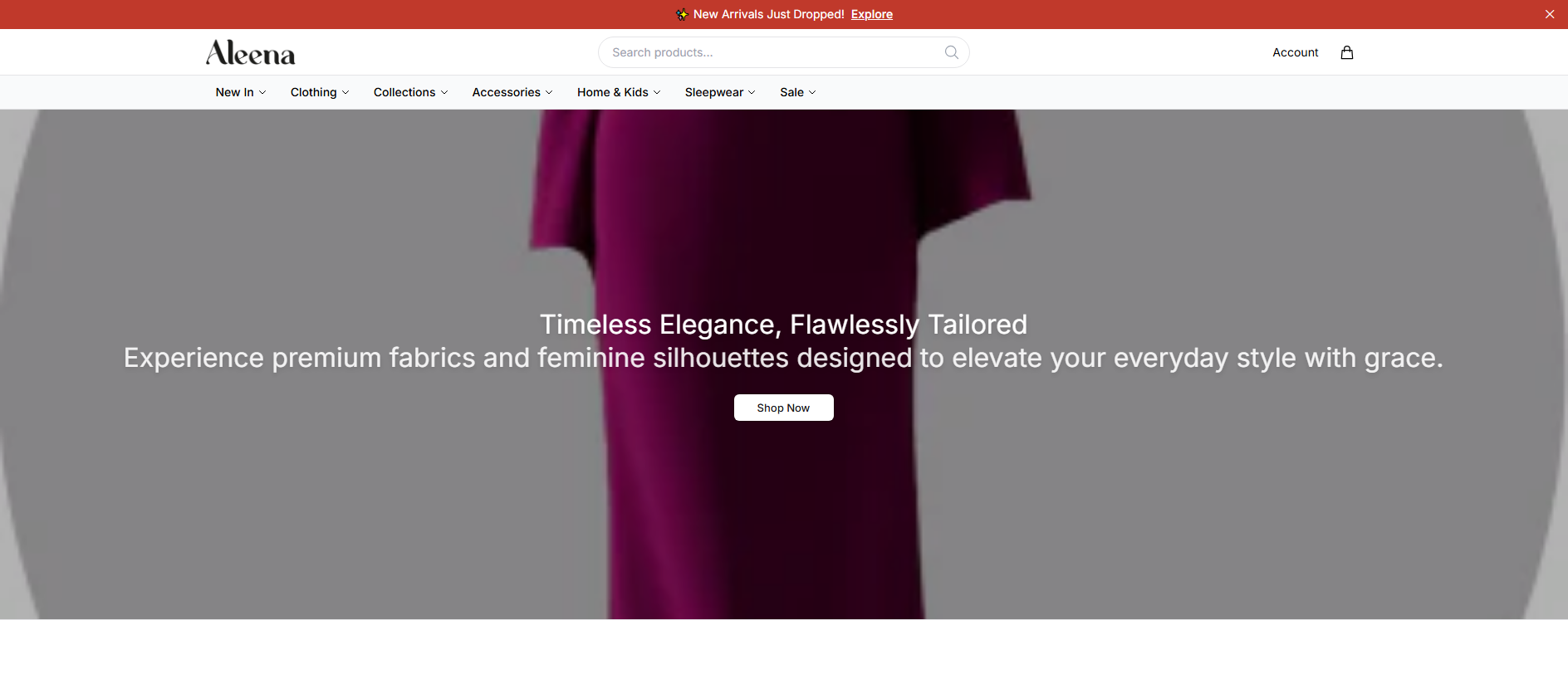Click the 'Experience premium fabrics' hero subtitle
1568x679 pixels.
pos(784,358)
